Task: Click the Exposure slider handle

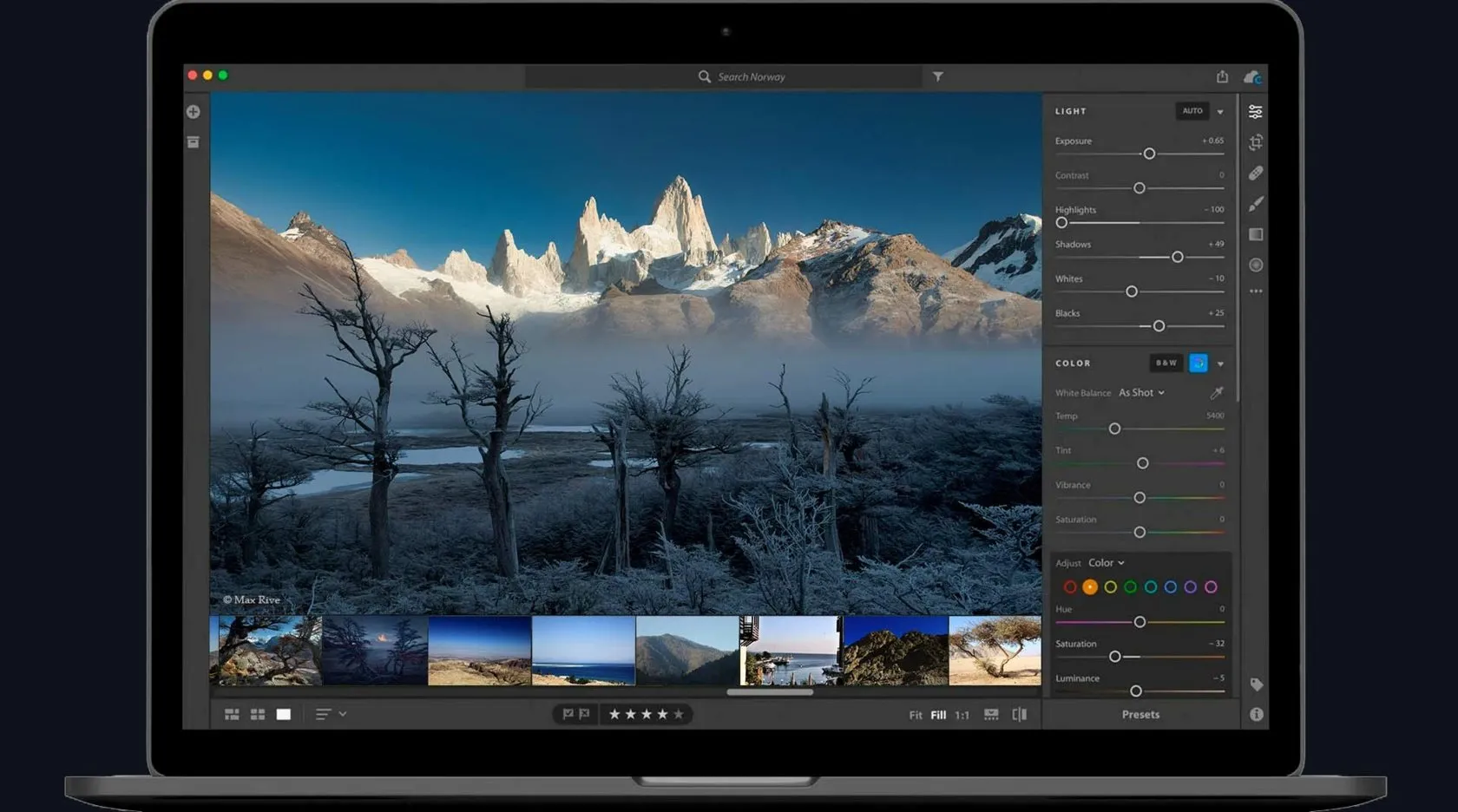Action: [x=1149, y=154]
